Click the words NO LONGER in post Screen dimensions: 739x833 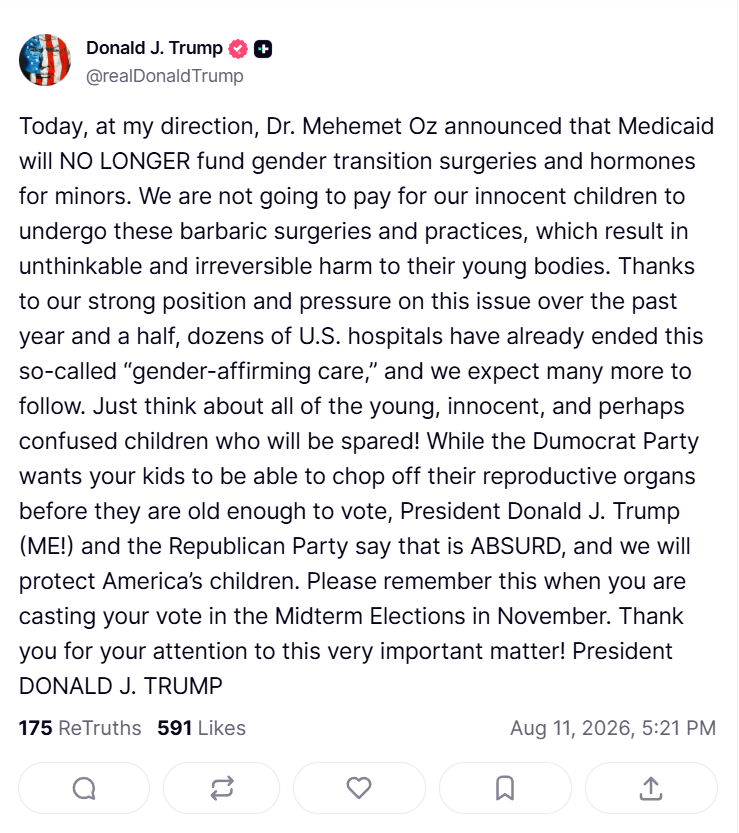[124, 162]
